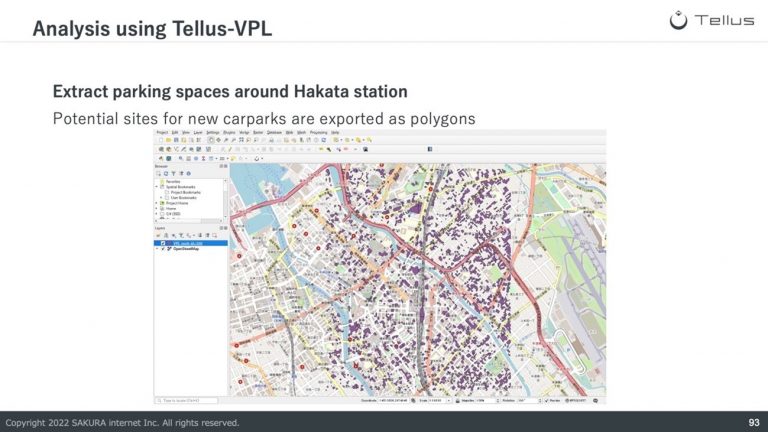This screenshot has width=768, height=432.
Task: Open the Processing menu
Action: (x=318, y=133)
